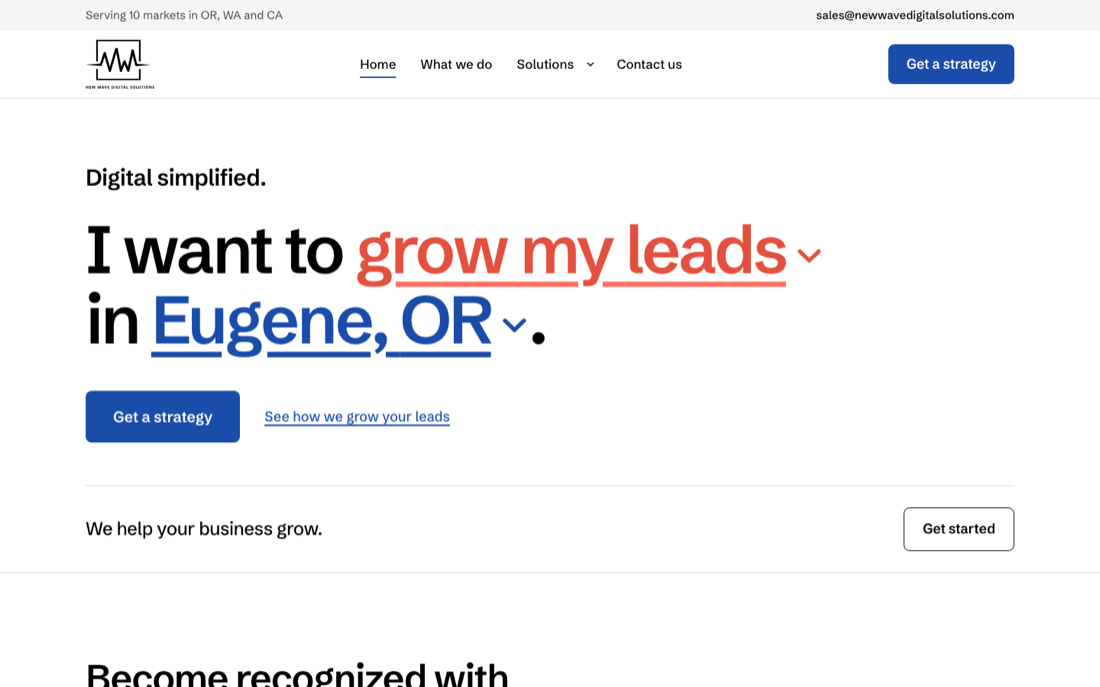Go to the Home nav item

(x=377, y=65)
